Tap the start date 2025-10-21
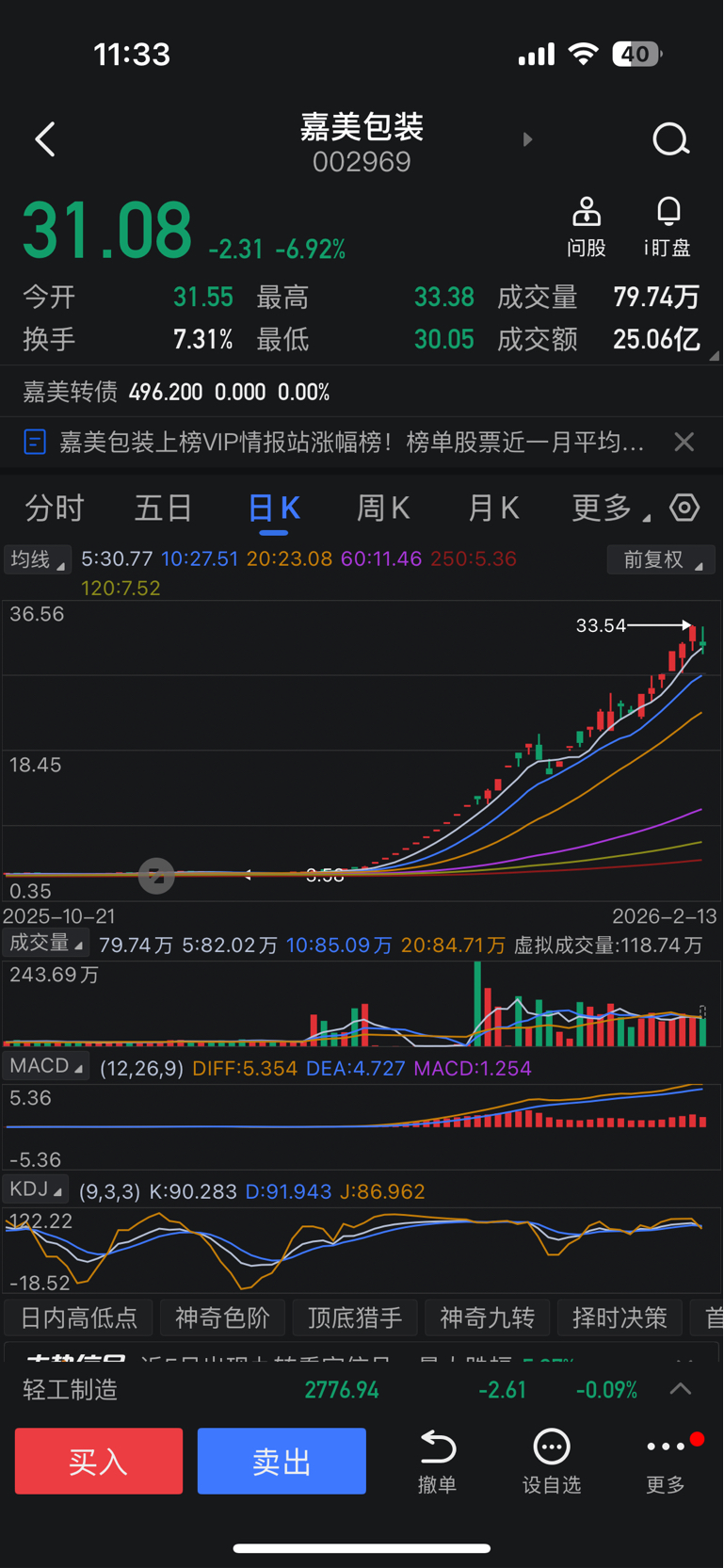The width and height of the screenshot is (724, 1568). point(58,916)
